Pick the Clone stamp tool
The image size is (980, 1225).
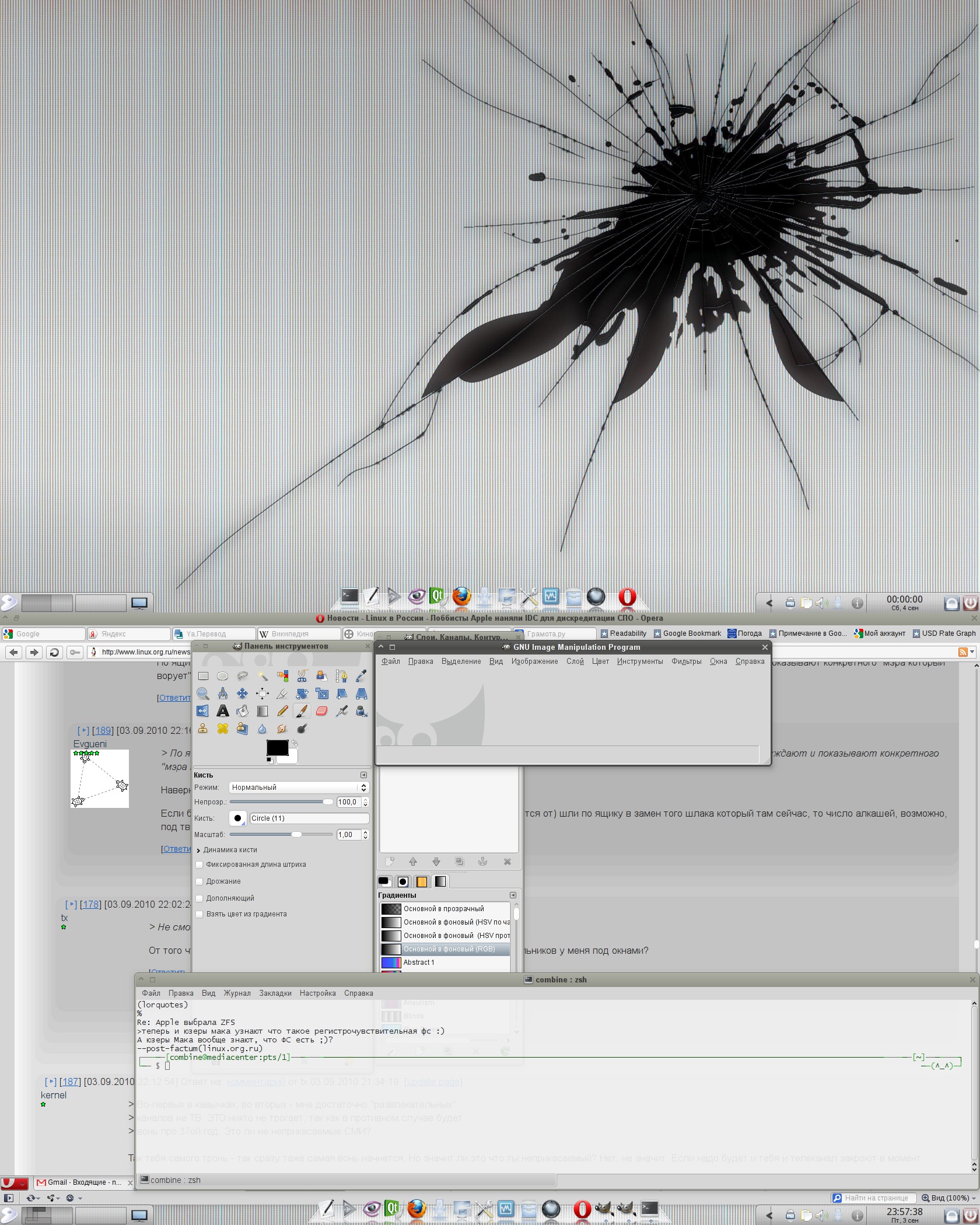click(x=203, y=729)
